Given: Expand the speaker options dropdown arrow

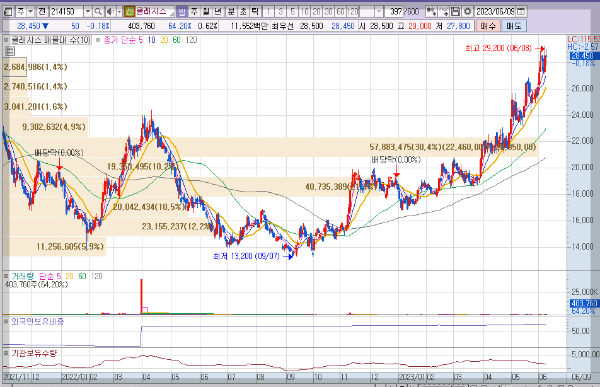Looking at the screenshot, I should pos(119,12).
